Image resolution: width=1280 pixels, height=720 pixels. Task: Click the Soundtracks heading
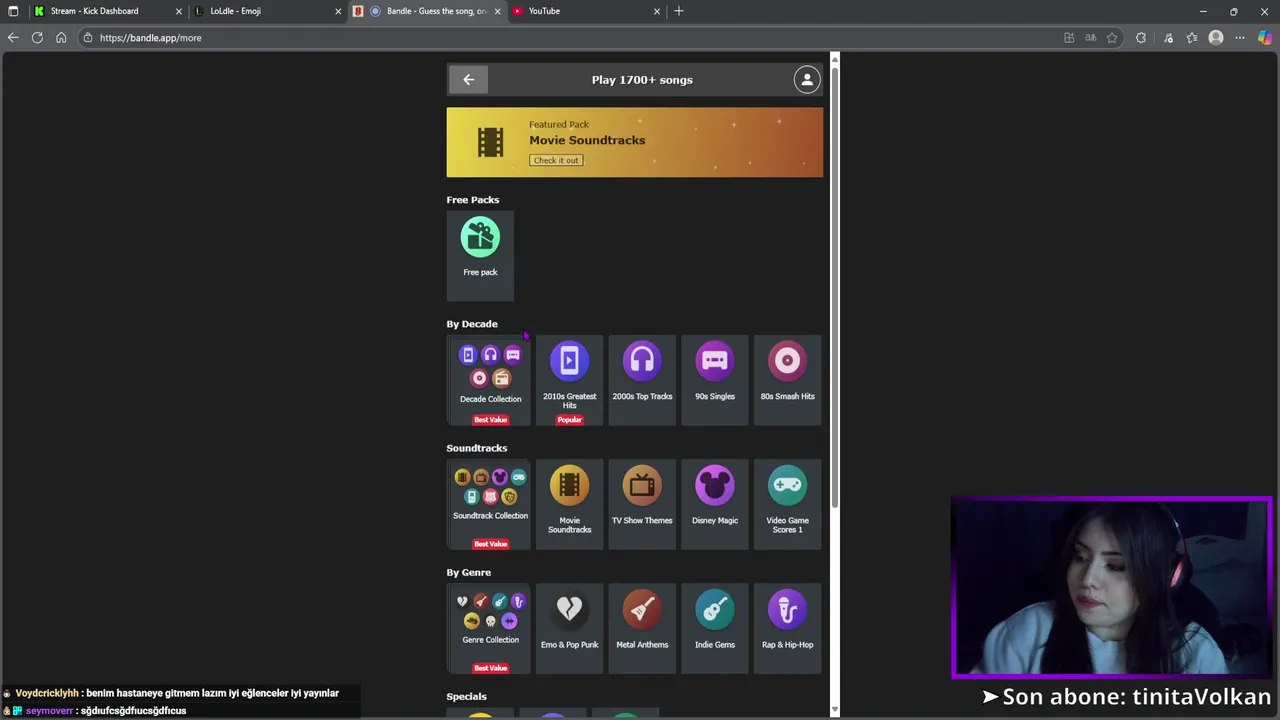477,448
